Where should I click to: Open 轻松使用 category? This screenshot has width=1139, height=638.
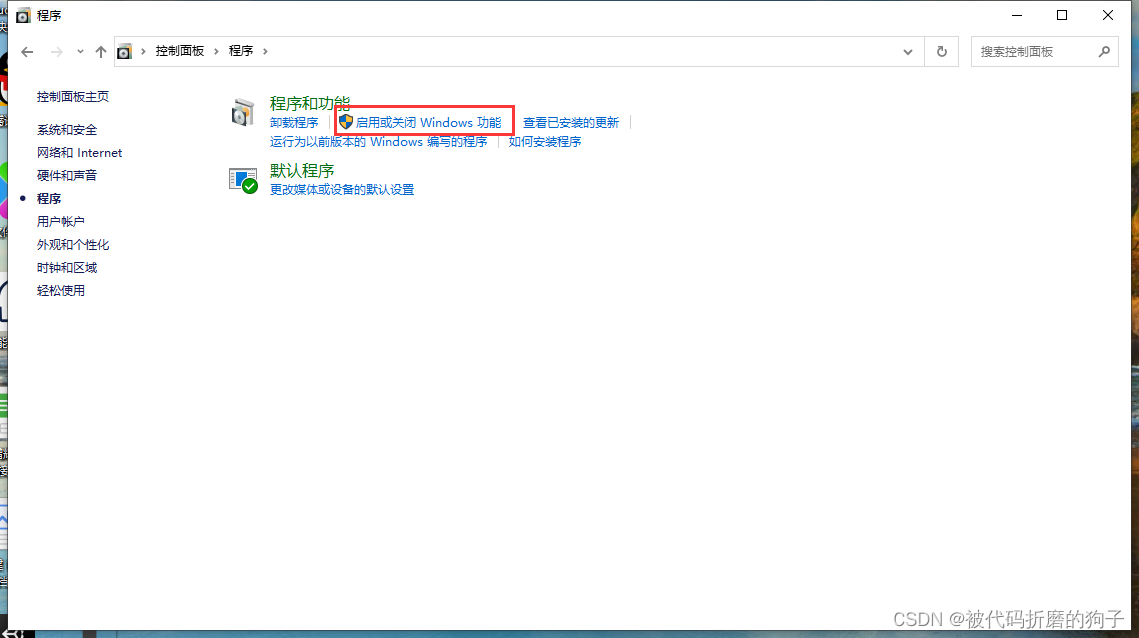[x=60, y=291]
